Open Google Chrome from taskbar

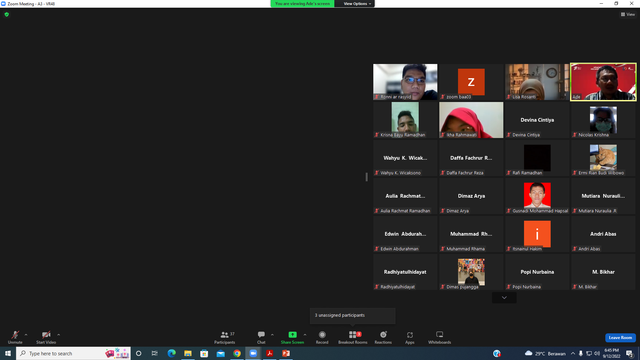pos(237,353)
